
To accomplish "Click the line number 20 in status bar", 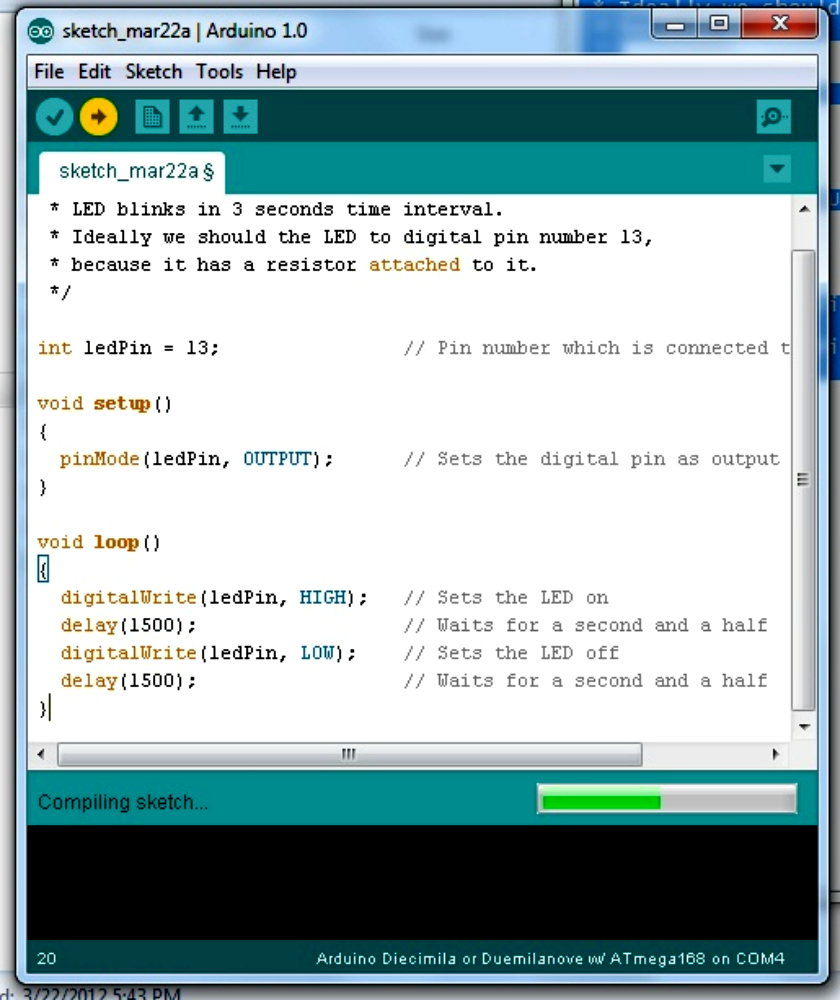I will [47, 959].
